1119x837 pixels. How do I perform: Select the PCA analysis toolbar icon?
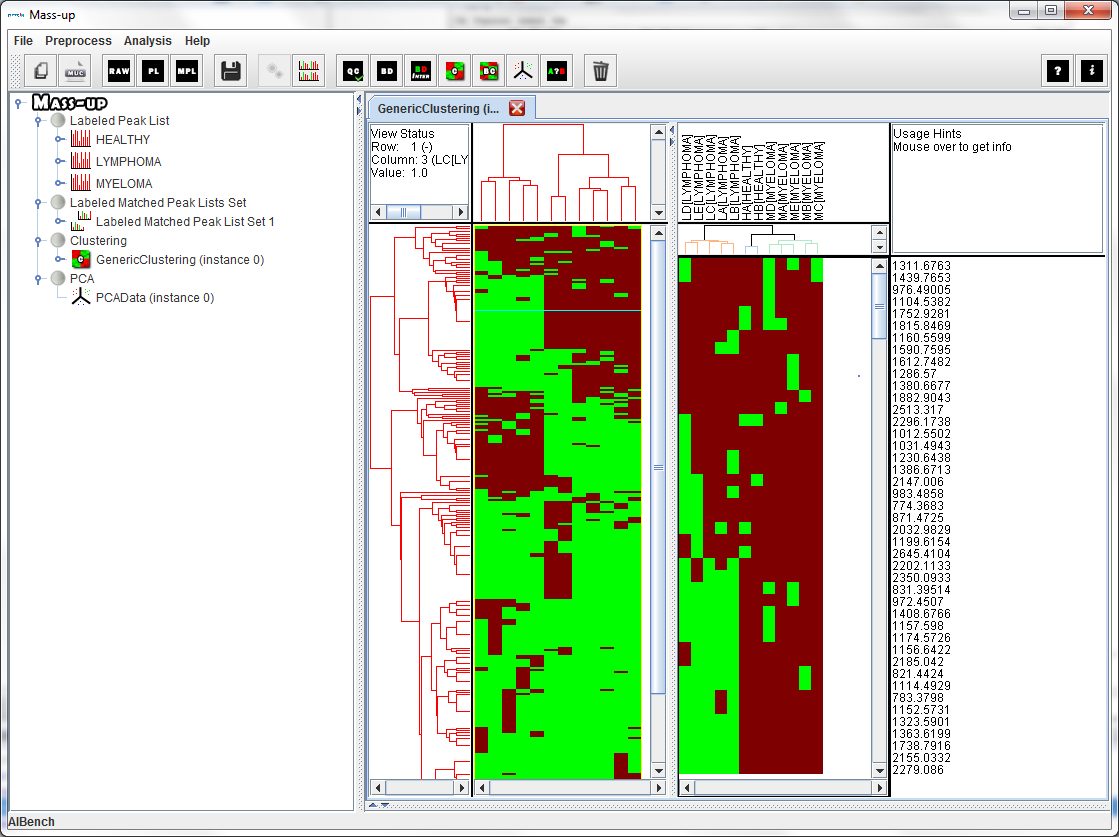pyautogui.click(x=522, y=70)
